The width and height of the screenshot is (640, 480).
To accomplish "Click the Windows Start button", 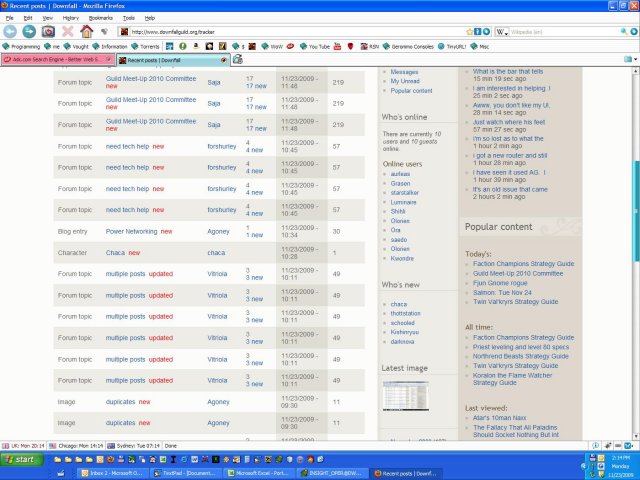I will coord(22,460).
